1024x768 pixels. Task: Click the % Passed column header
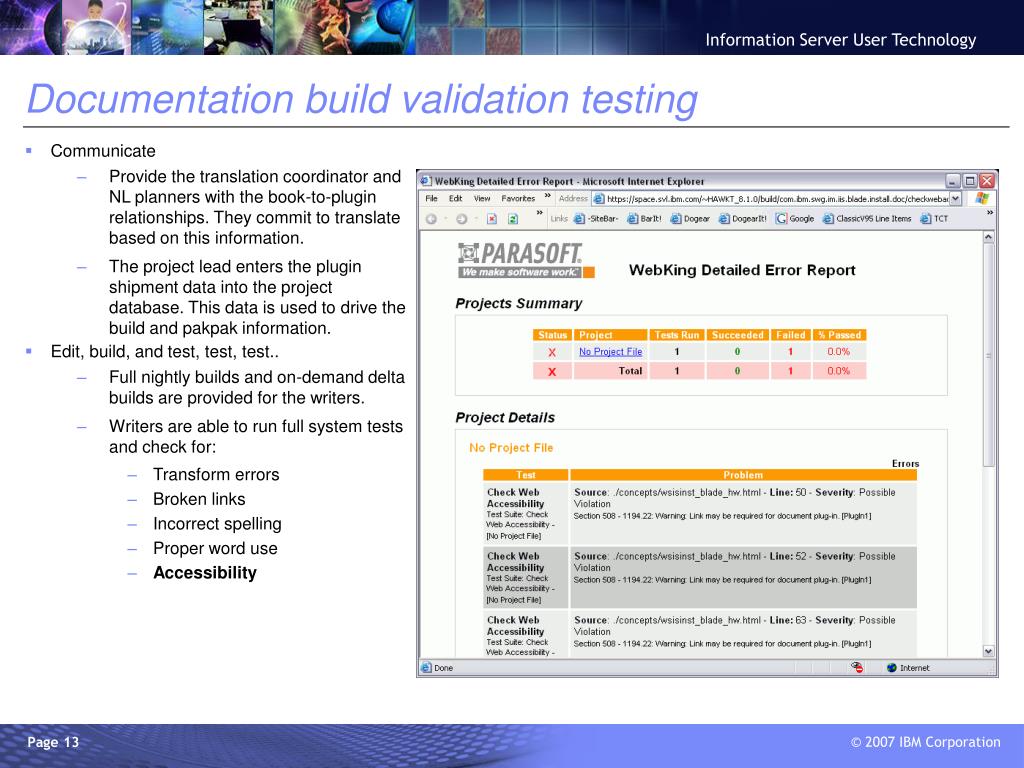(x=839, y=335)
